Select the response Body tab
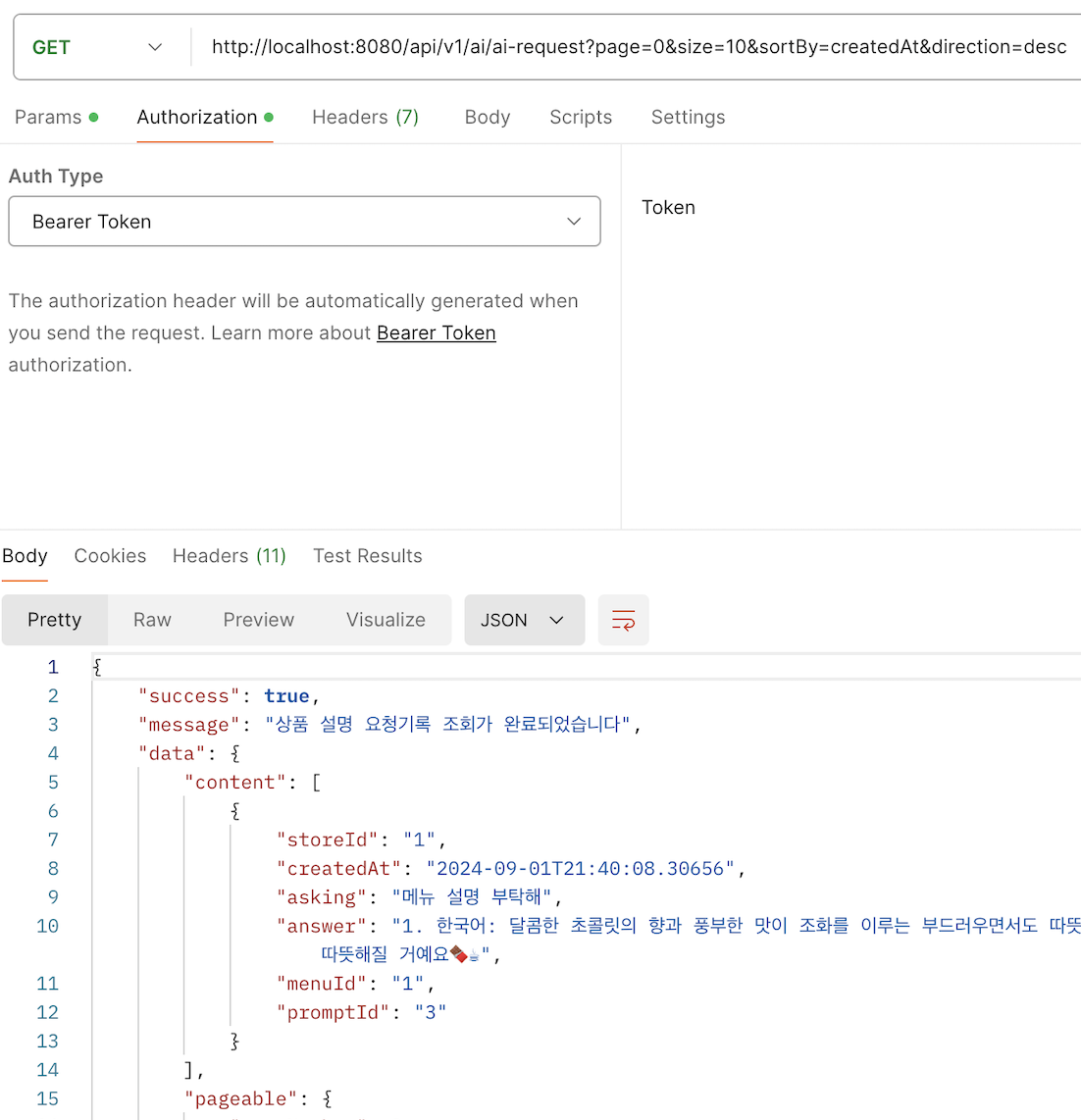 (x=25, y=556)
